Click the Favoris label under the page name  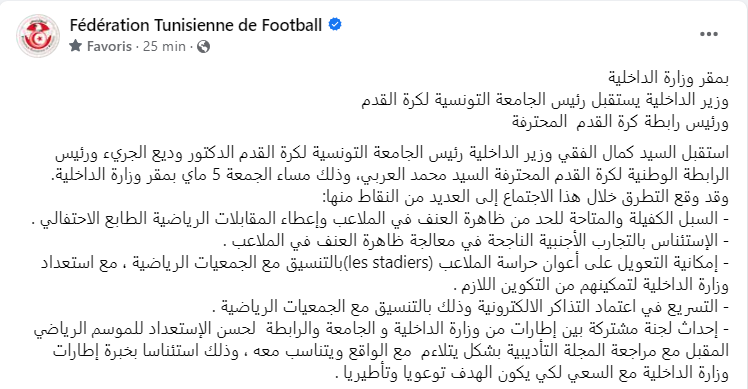coord(109,46)
